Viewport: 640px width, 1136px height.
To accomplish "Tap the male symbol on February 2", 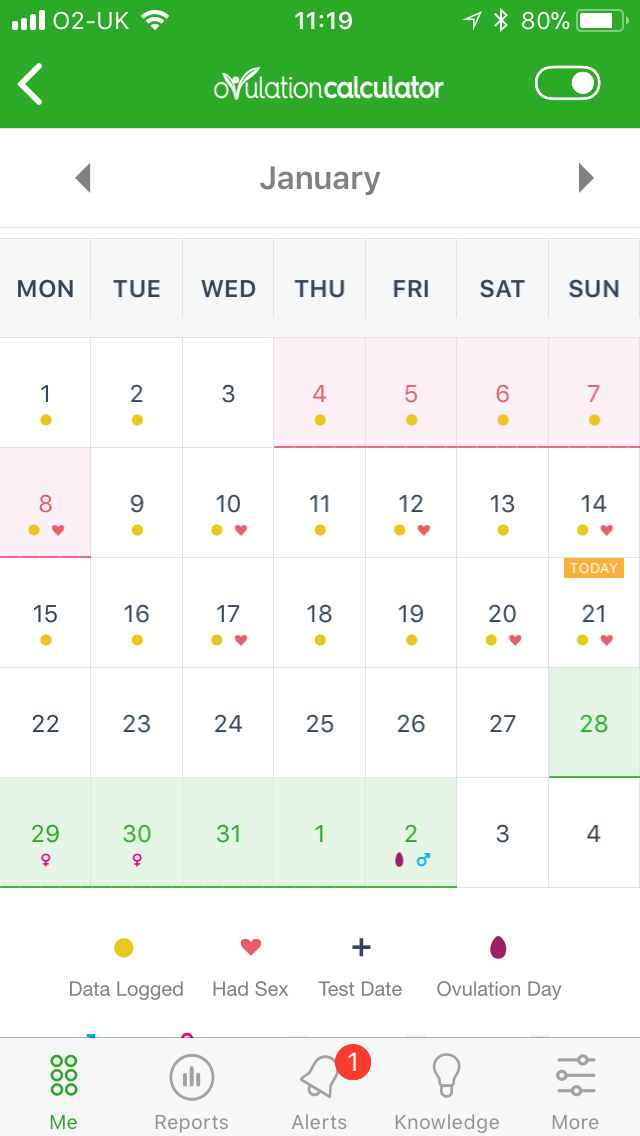I will point(424,860).
